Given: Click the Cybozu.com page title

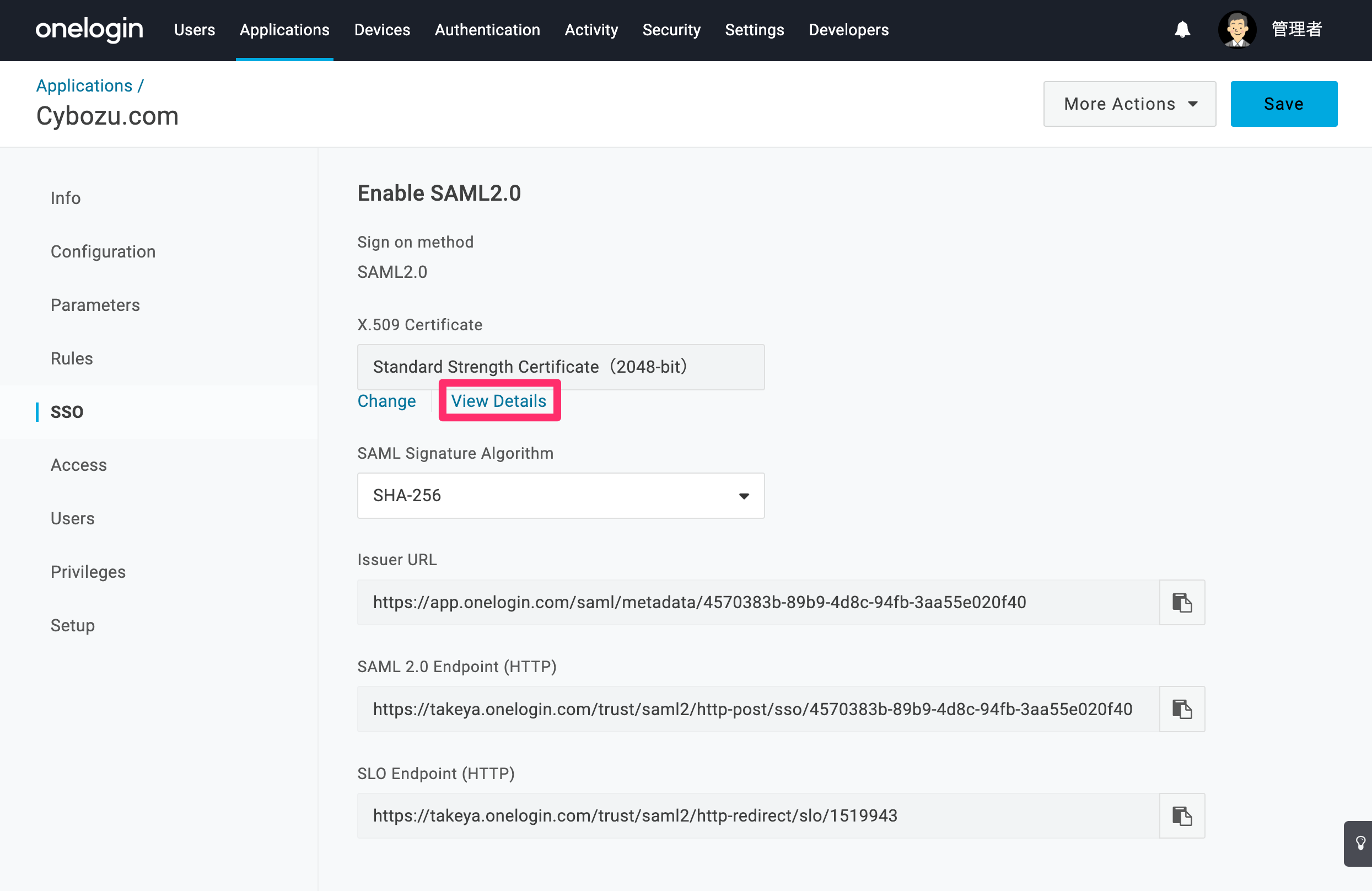Looking at the screenshot, I should 107,116.
